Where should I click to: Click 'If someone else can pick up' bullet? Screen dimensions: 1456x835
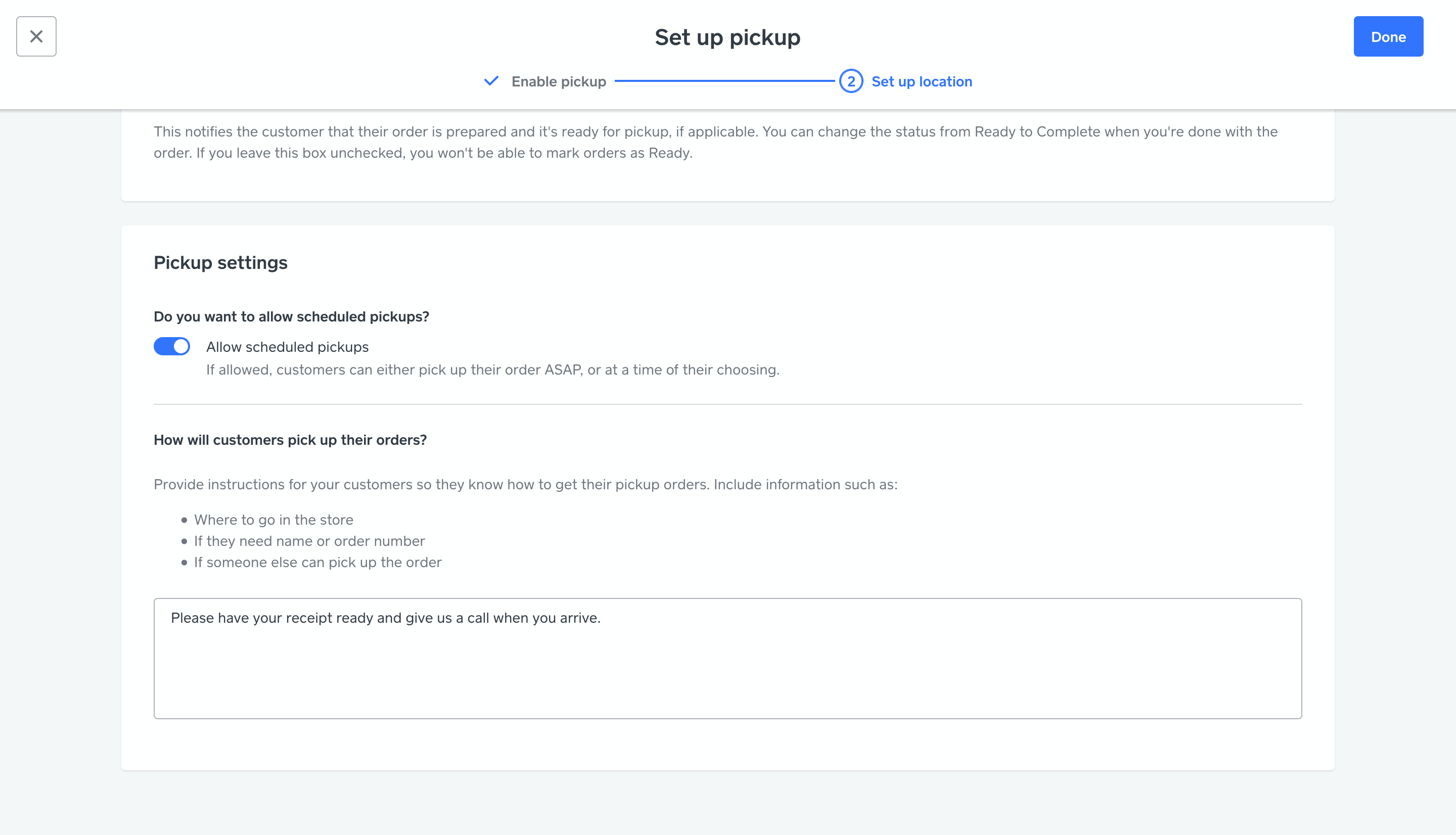point(317,562)
